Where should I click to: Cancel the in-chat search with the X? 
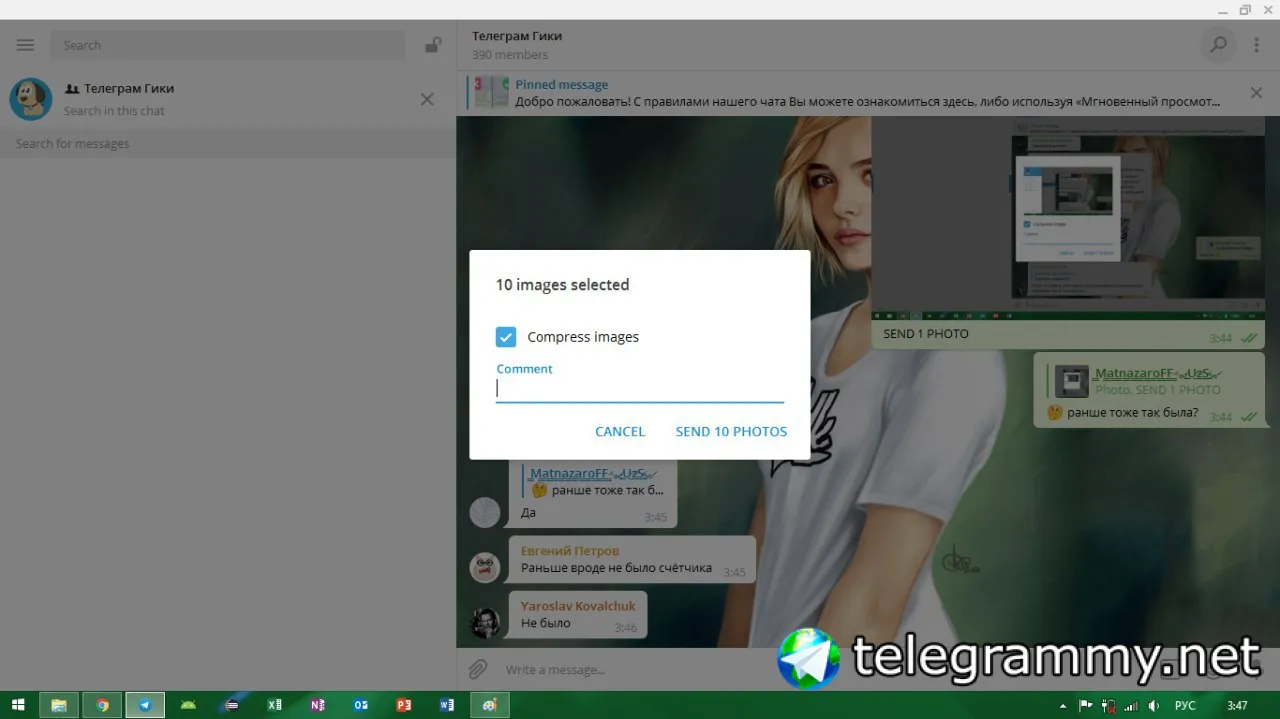[427, 99]
